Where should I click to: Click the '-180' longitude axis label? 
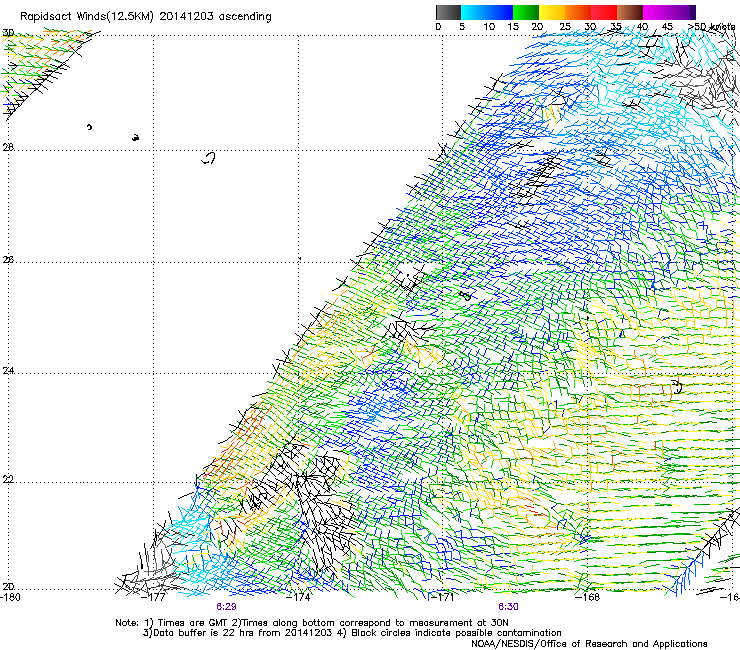click(x=10, y=597)
